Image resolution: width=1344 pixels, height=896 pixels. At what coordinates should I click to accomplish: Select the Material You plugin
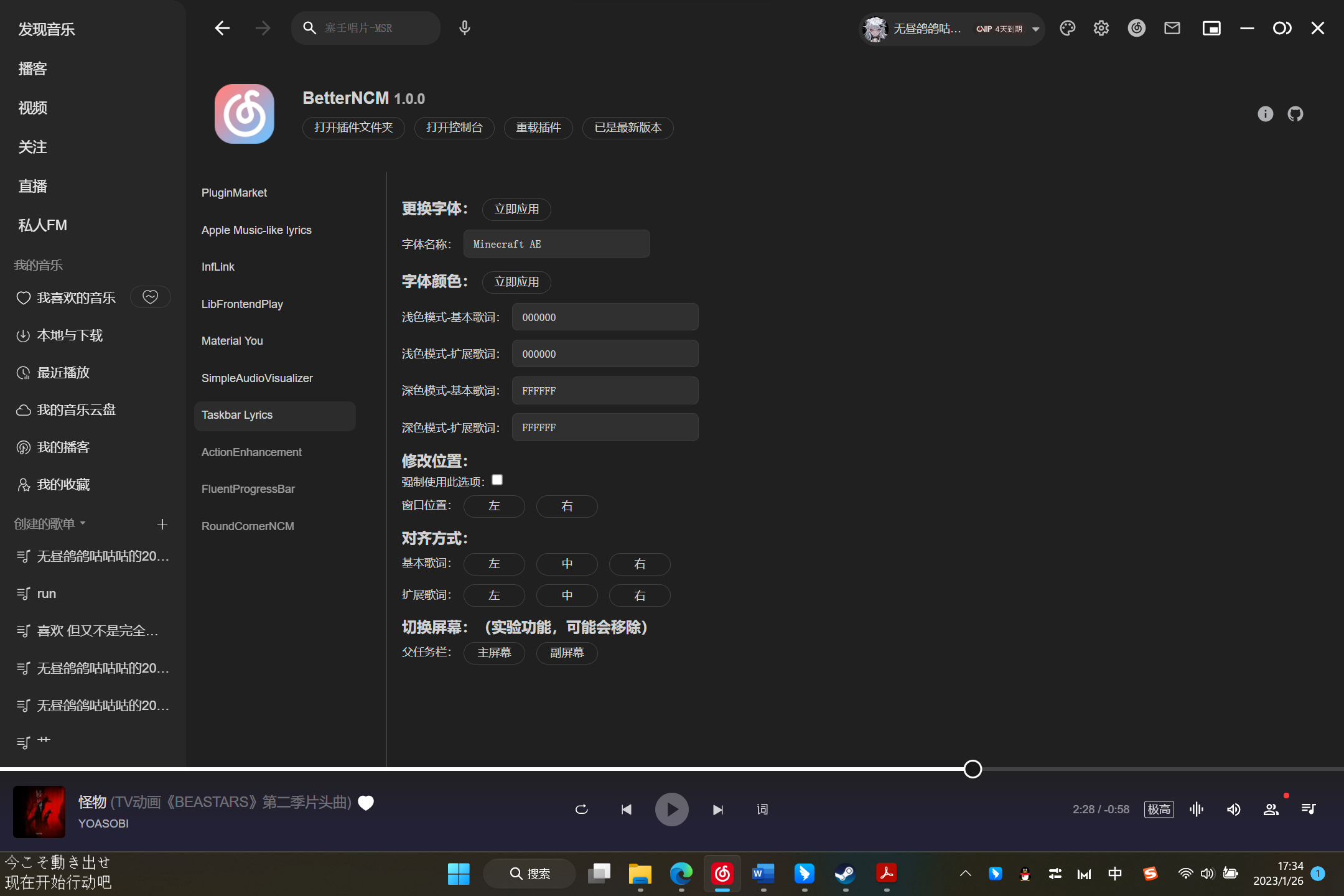click(232, 341)
